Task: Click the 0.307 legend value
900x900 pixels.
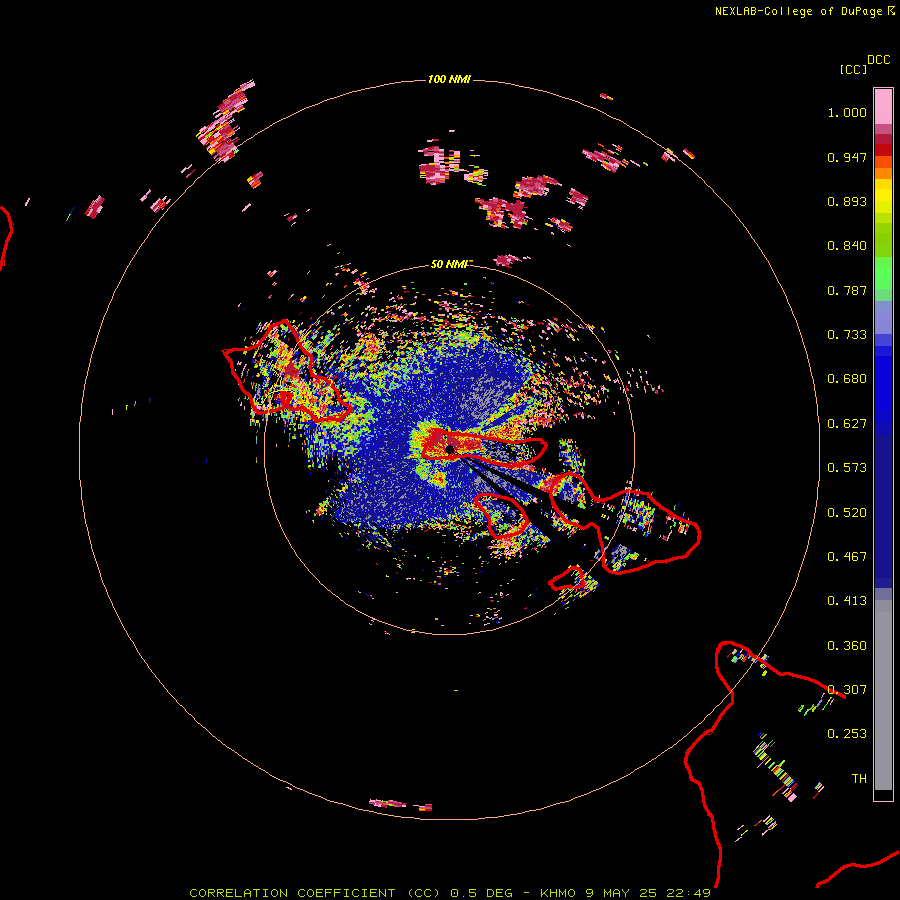Action: click(847, 689)
